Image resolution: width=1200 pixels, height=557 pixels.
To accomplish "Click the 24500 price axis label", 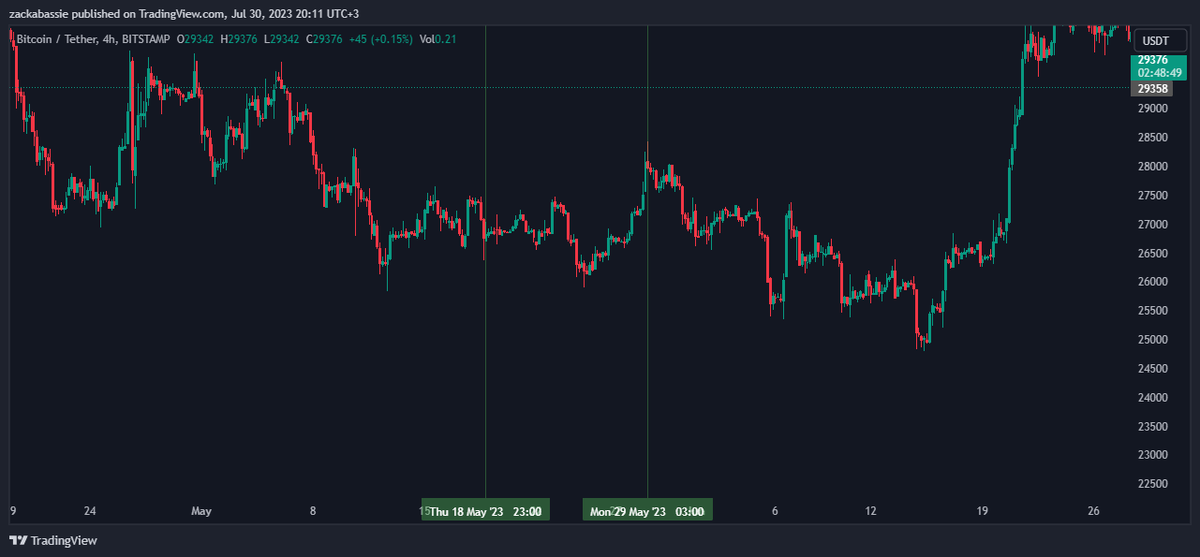I will [1153, 369].
